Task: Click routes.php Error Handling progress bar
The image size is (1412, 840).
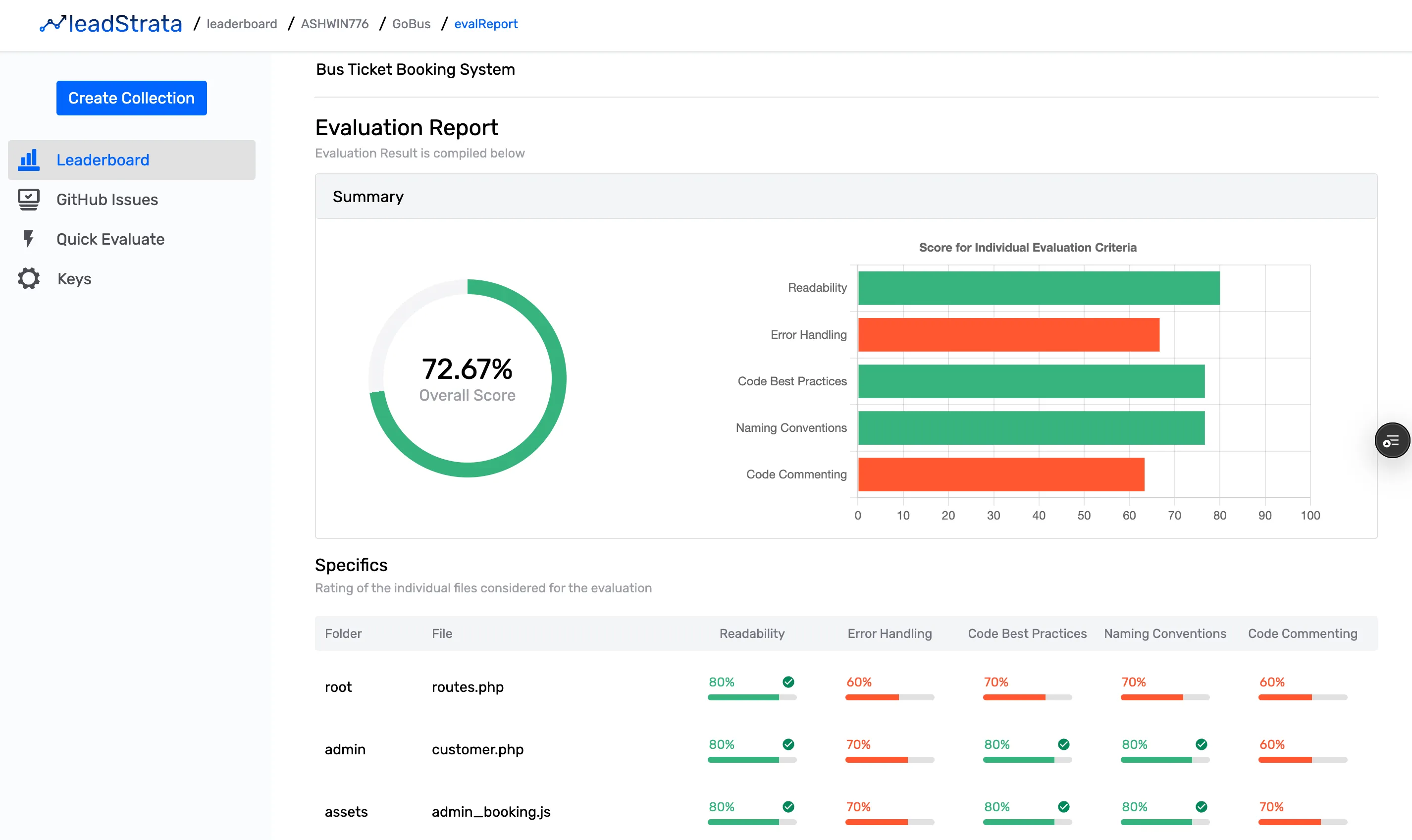Action: (x=889, y=697)
